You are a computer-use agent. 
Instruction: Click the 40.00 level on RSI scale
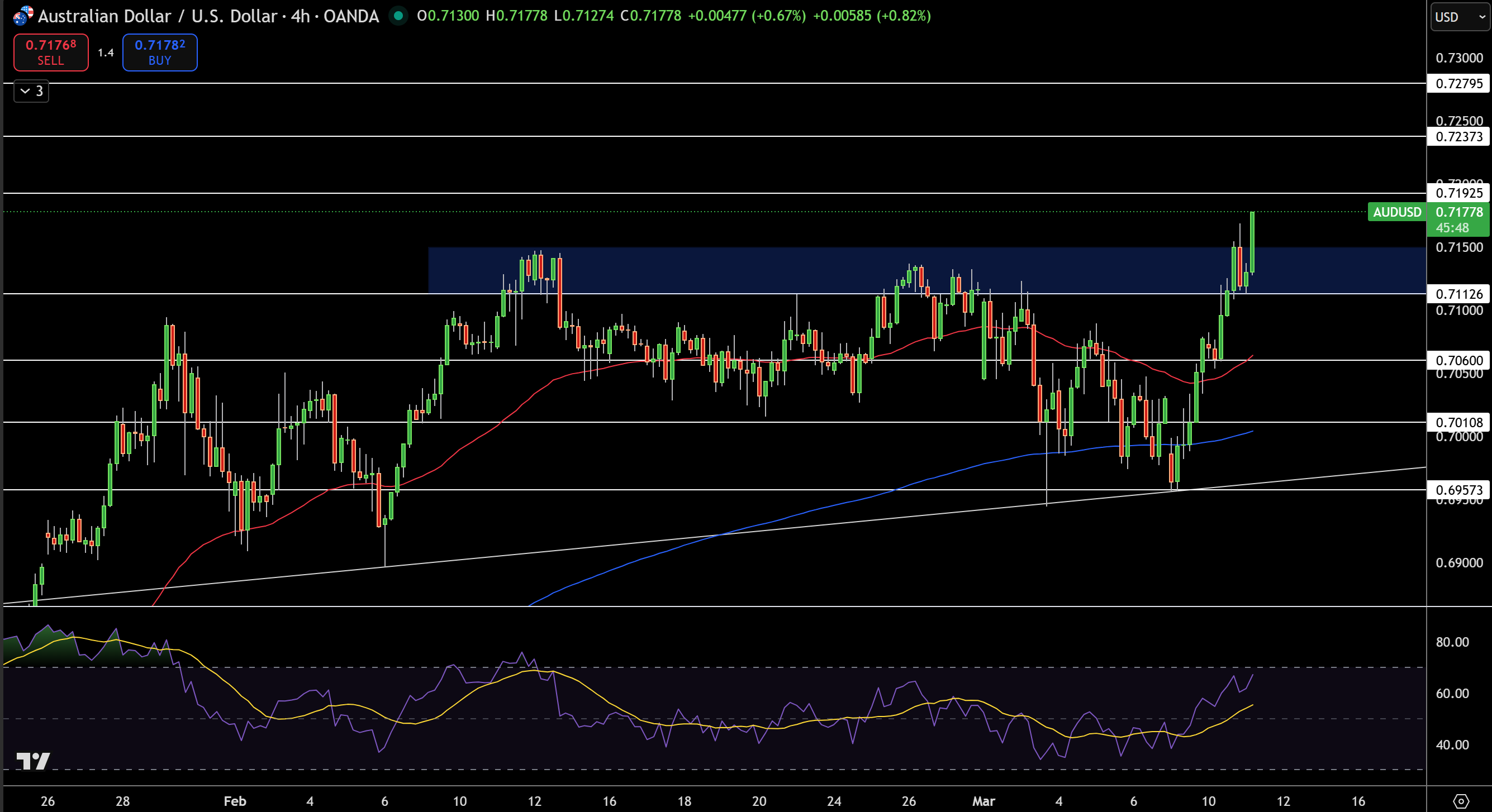pos(1452,745)
